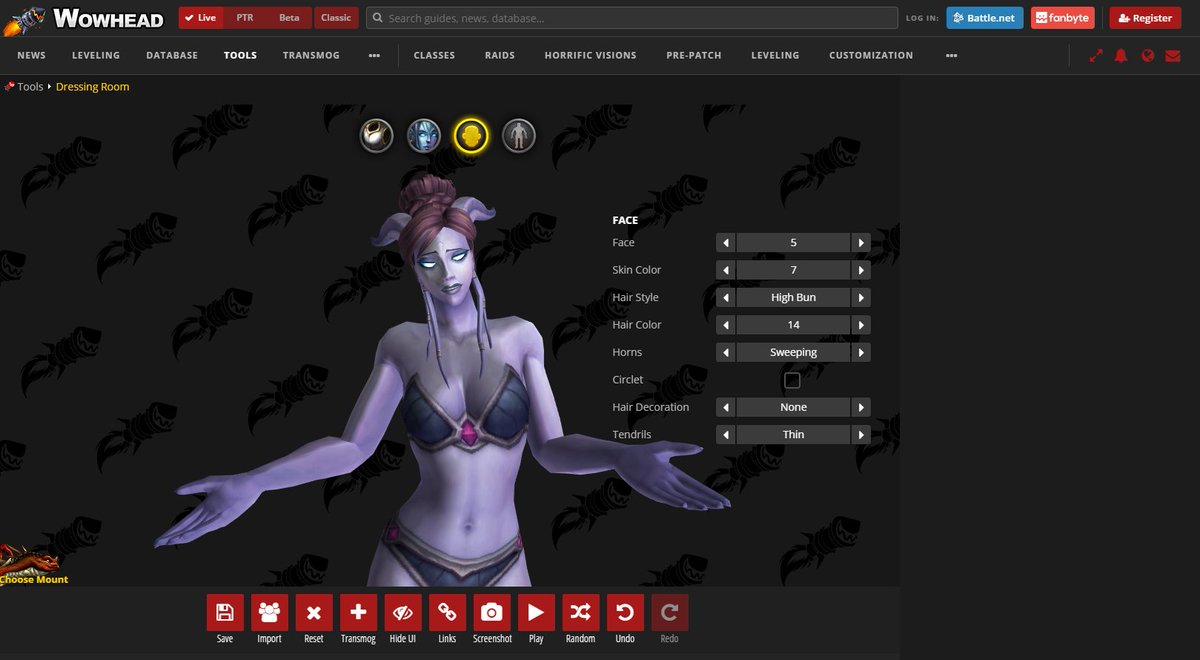Image resolution: width=1200 pixels, height=660 pixels.
Task: Open the envelope inbox icon
Action: click(x=1173, y=56)
